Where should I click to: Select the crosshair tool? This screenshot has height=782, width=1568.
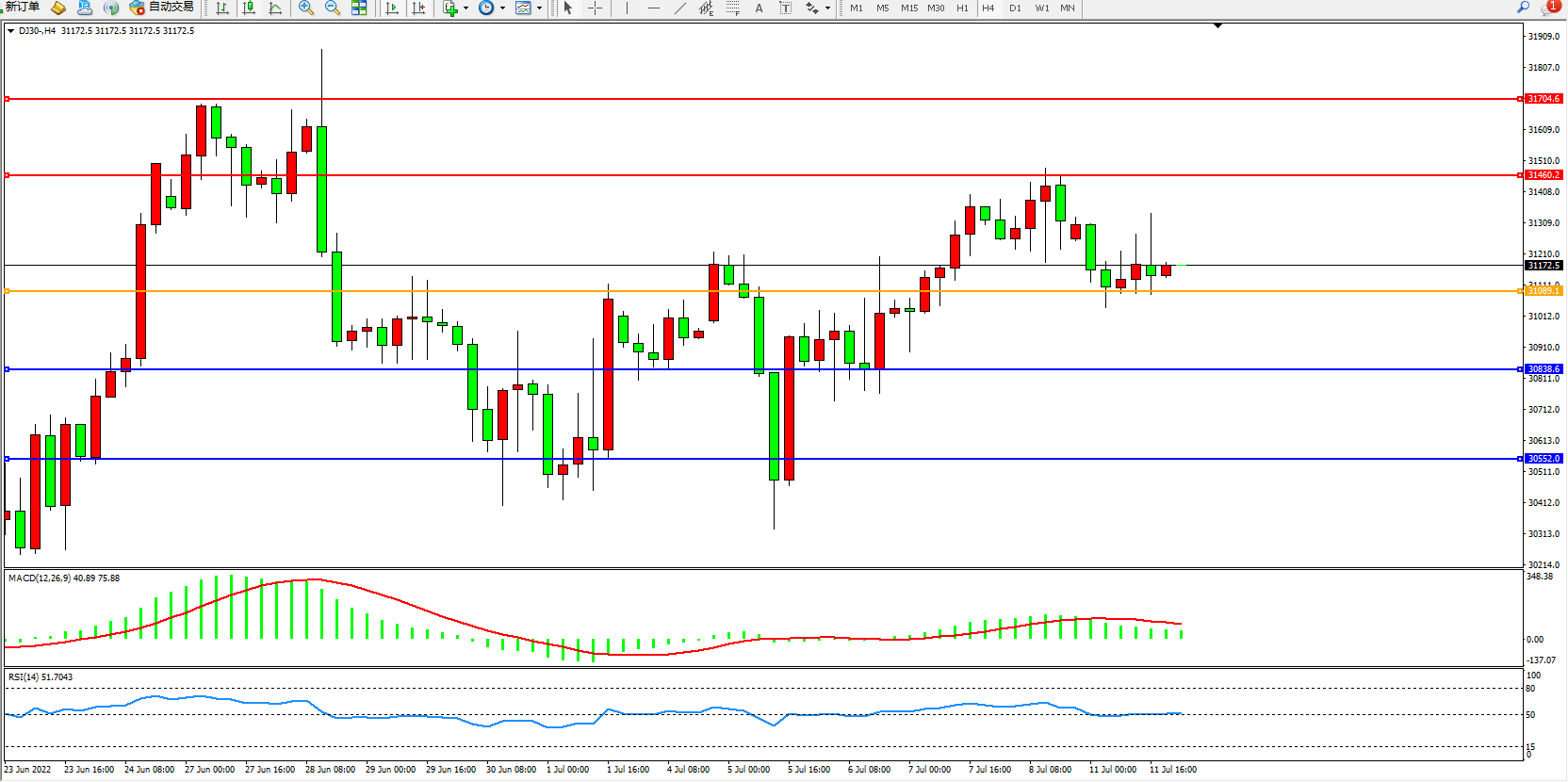[x=596, y=8]
